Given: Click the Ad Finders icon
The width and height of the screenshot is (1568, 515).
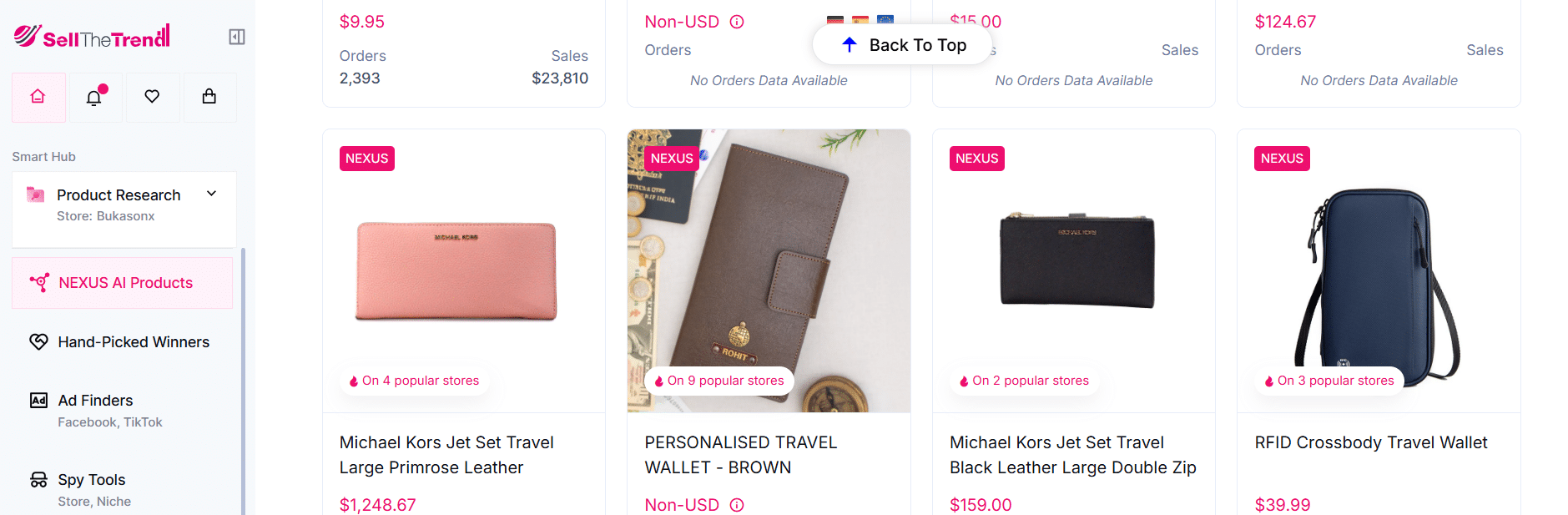Looking at the screenshot, I should click(x=38, y=400).
